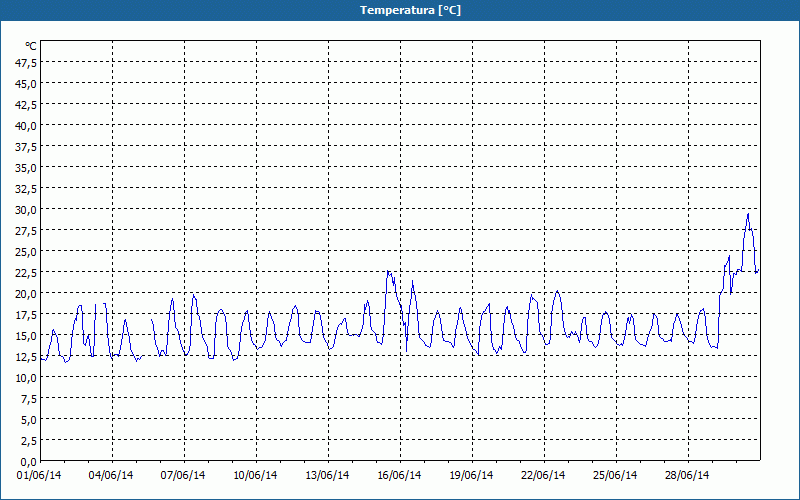Select the 27,5 y-axis value

(x=27, y=231)
